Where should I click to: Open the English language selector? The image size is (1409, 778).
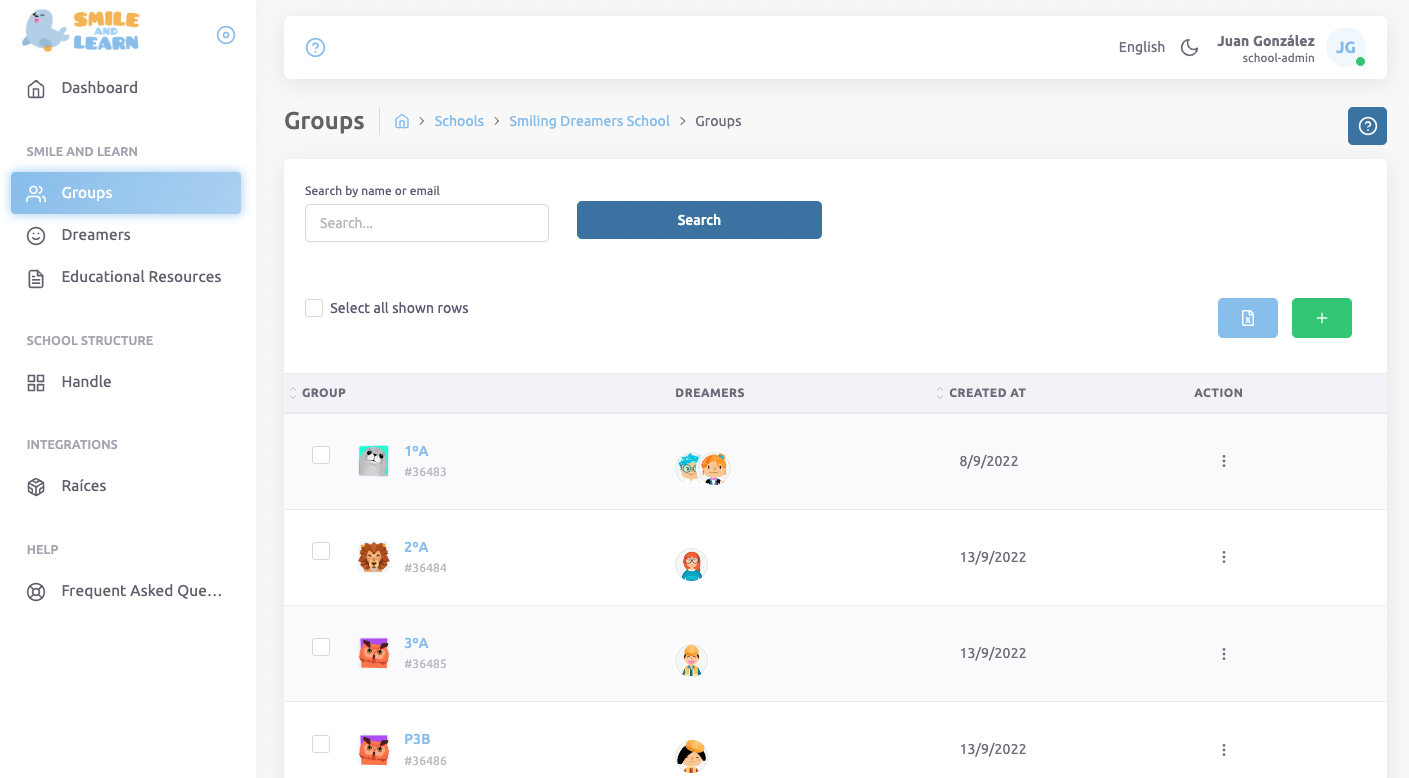(x=1141, y=47)
